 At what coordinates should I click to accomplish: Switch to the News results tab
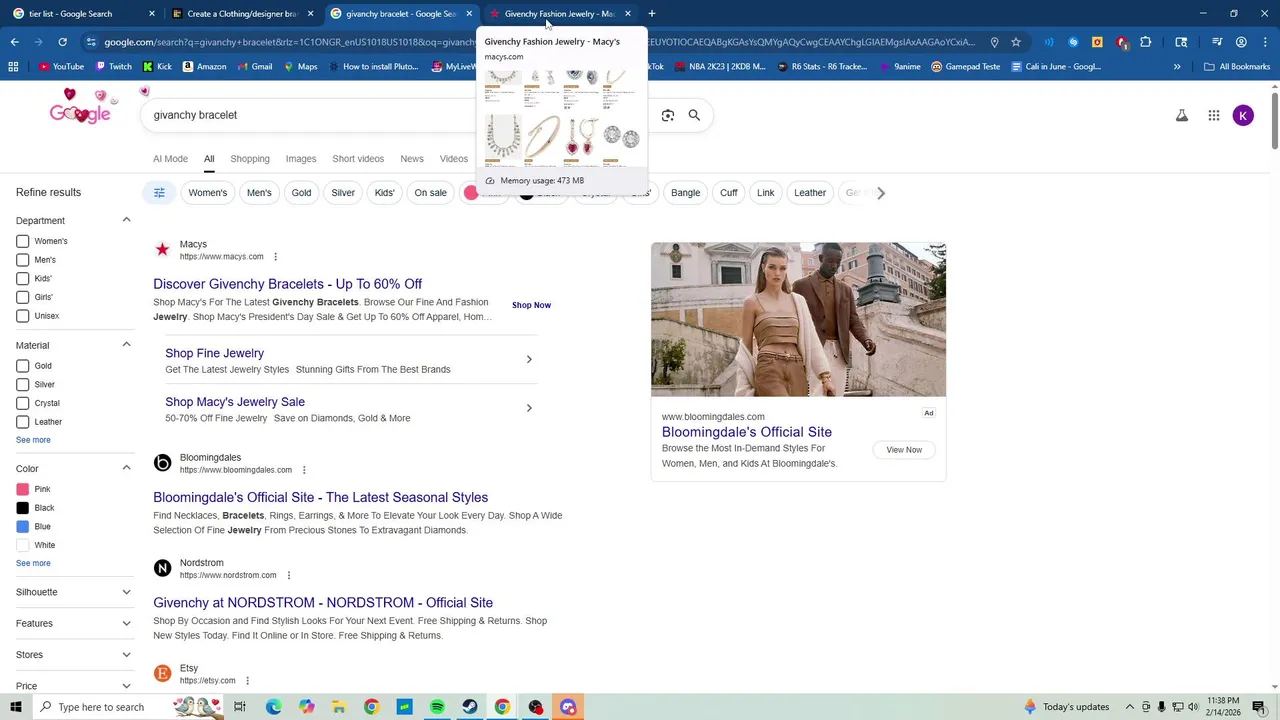(x=412, y=159)
